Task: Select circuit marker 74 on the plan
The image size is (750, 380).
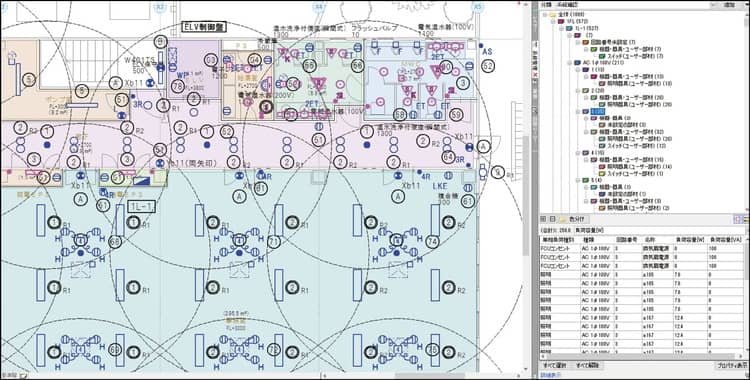Action: point(432,242)
